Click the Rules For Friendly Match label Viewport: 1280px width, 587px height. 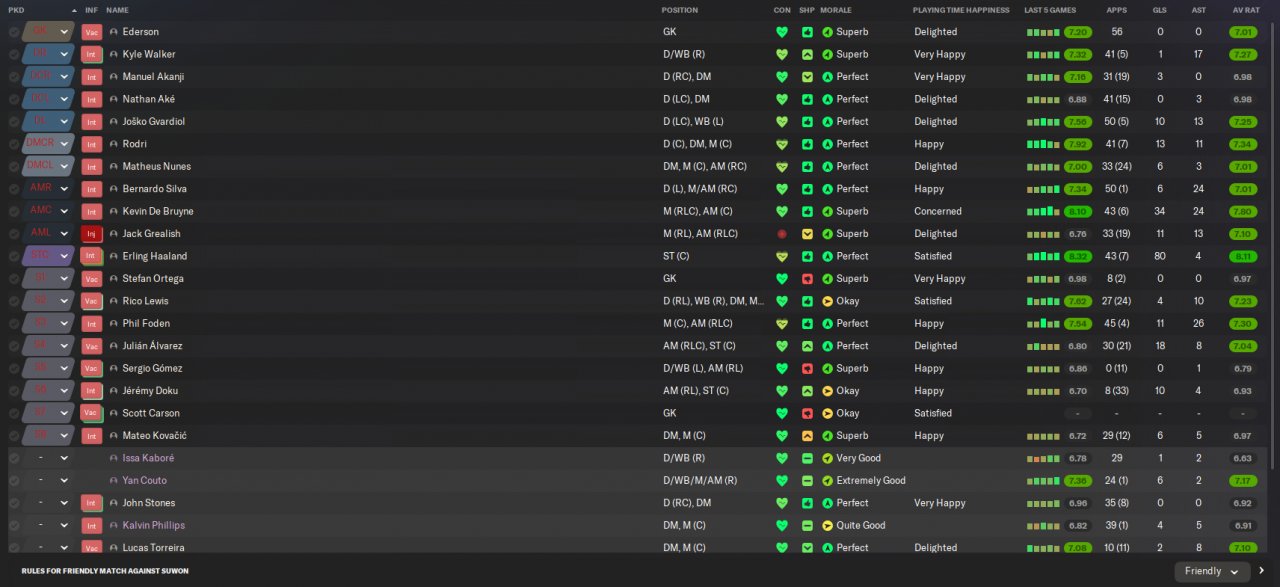coord(105,571)
